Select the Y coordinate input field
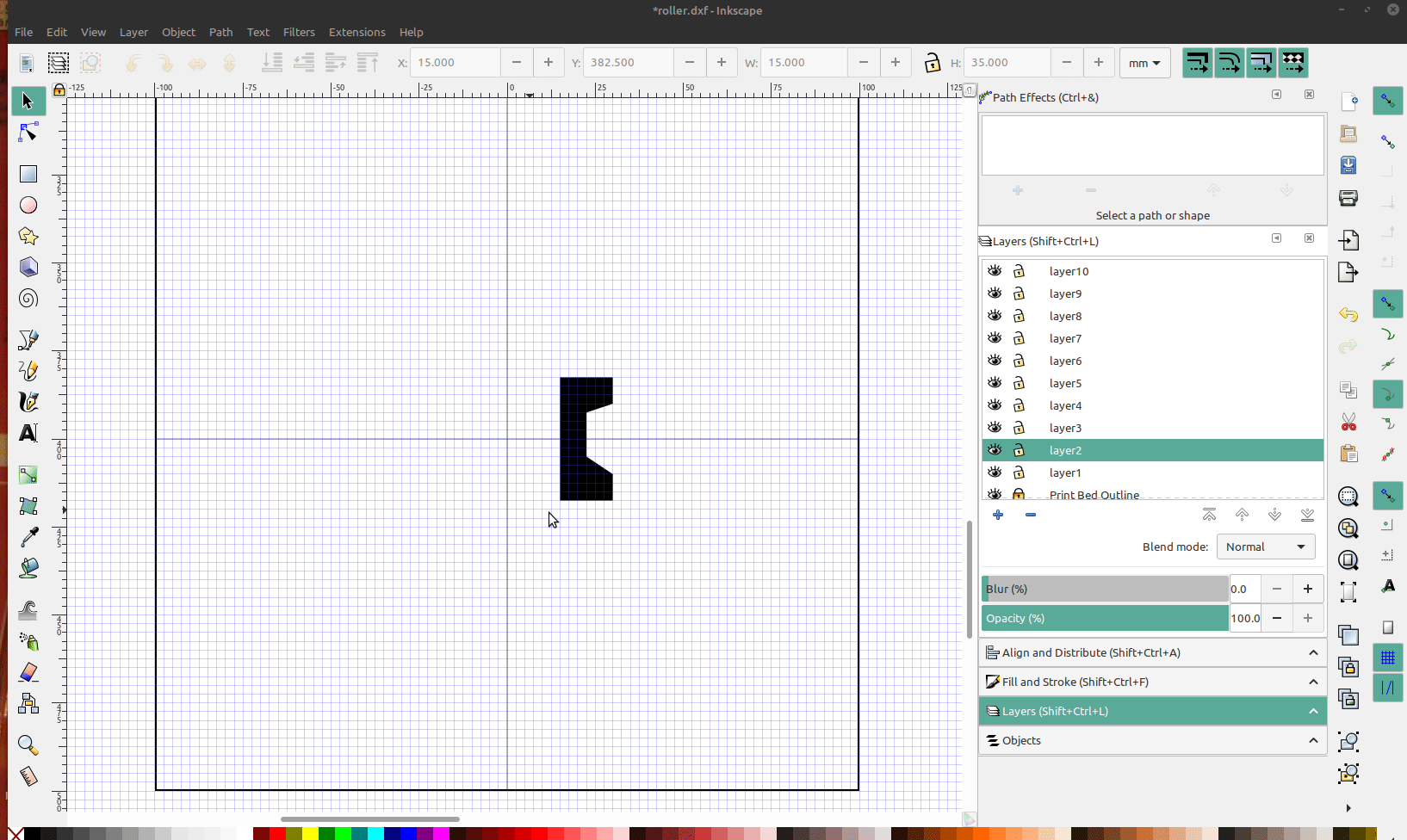 click(x=629, y=62)
